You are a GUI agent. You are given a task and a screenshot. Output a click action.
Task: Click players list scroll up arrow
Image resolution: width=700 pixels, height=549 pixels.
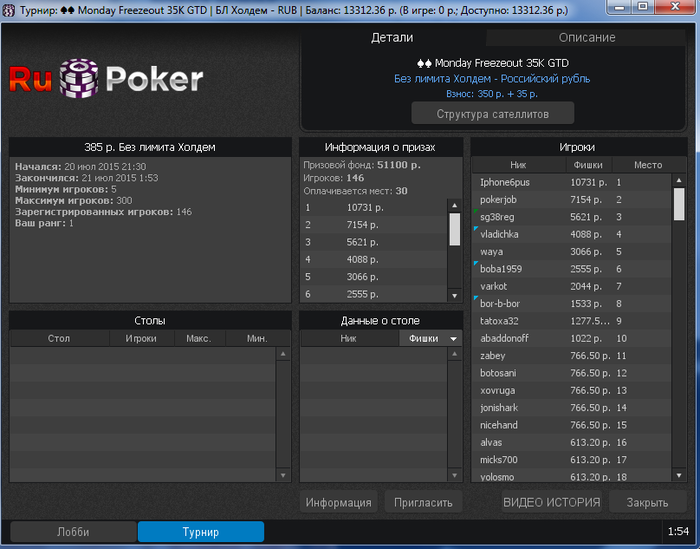point(679,180)
